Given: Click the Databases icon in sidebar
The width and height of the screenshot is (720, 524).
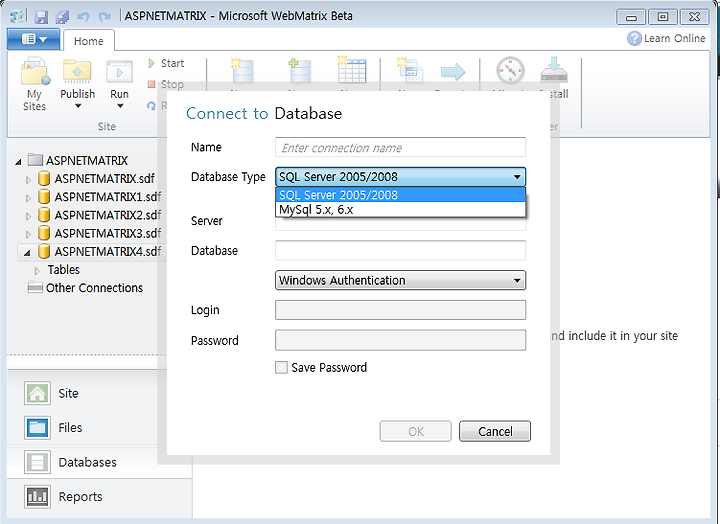Looking at the screenshot, I should 37,462.
